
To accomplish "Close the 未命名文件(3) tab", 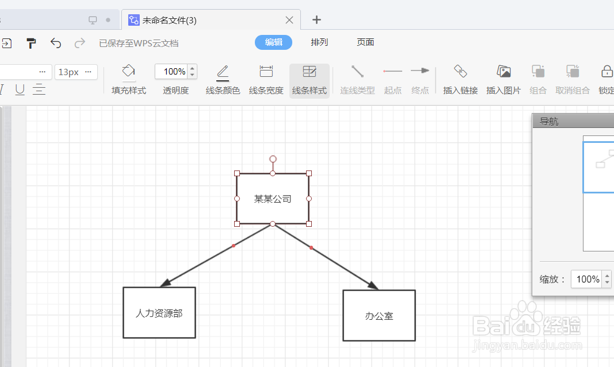I will (289, 20).
